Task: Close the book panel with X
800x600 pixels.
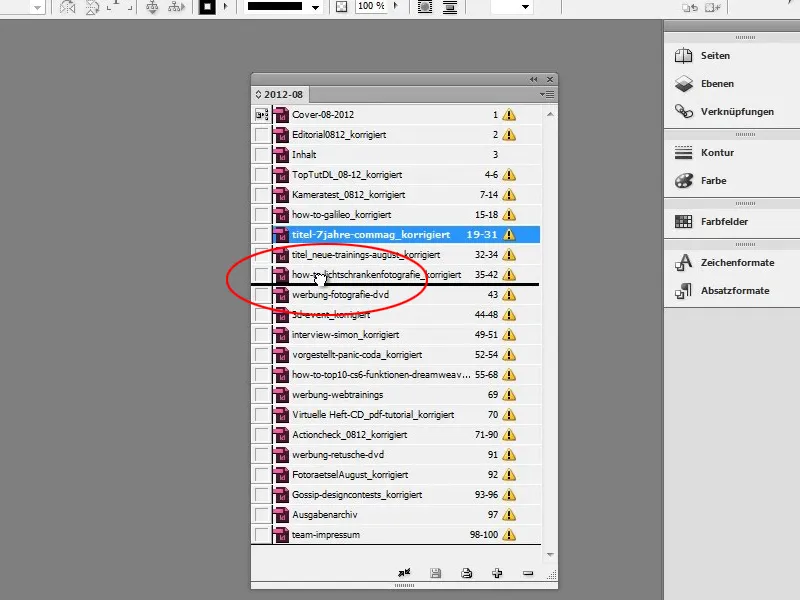Action: pos(550,79)
